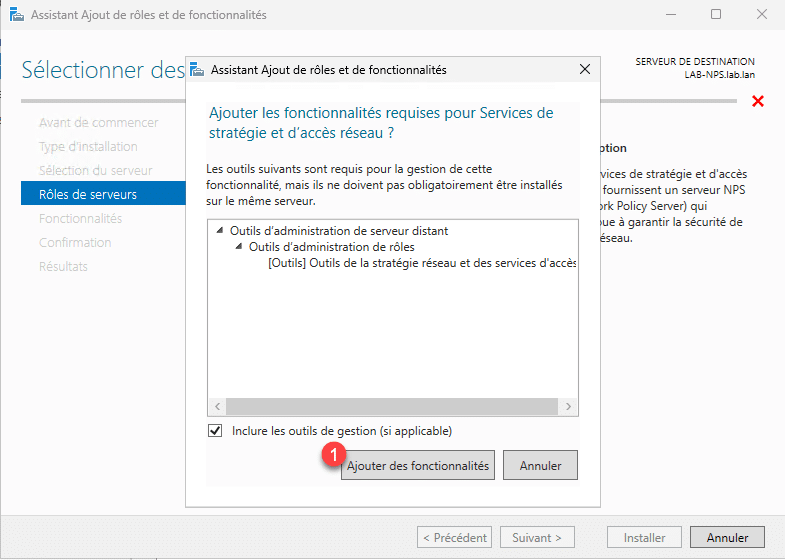Image resolution: width=785 pixels, height=560 pixels.
Task: Uncheck Inclure les outils de gestion
Action: pyautogui.click(x=215, y=431)
